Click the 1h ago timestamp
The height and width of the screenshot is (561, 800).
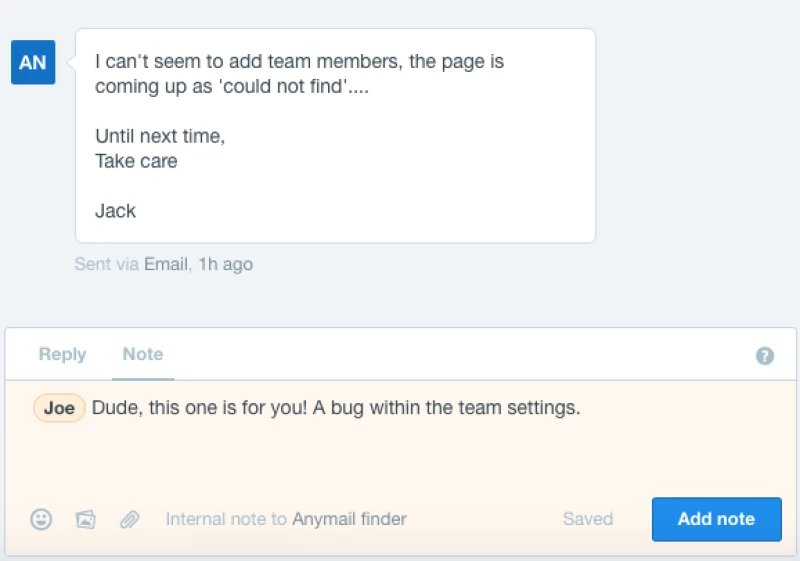pyautogui.click(x=226, y=264)
